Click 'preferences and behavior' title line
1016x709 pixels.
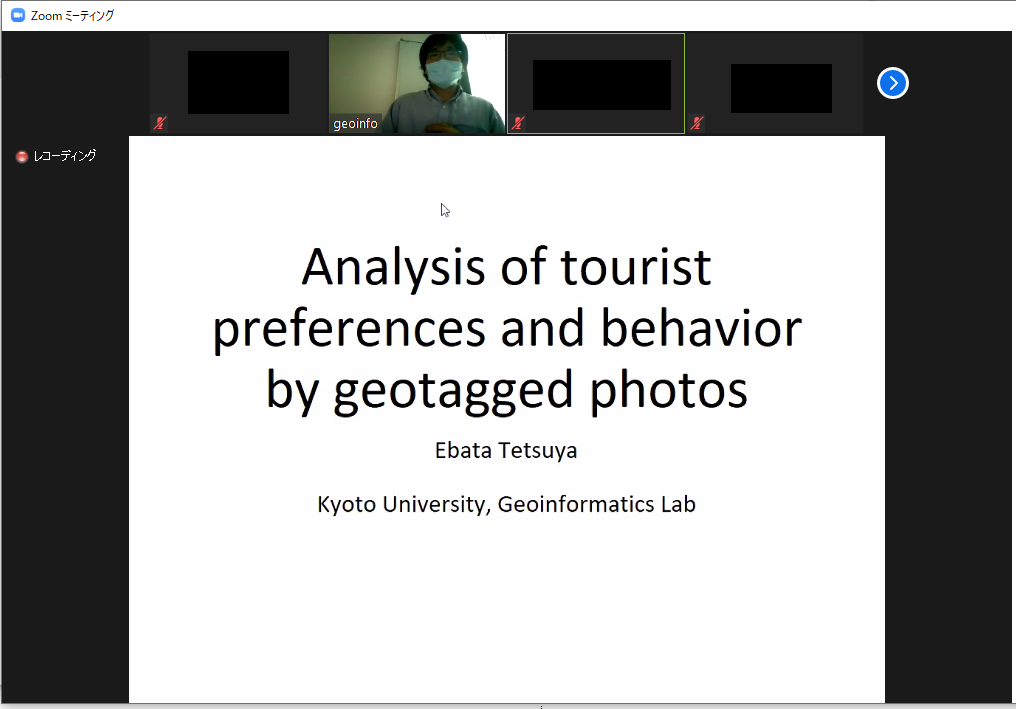click(507, 329)
